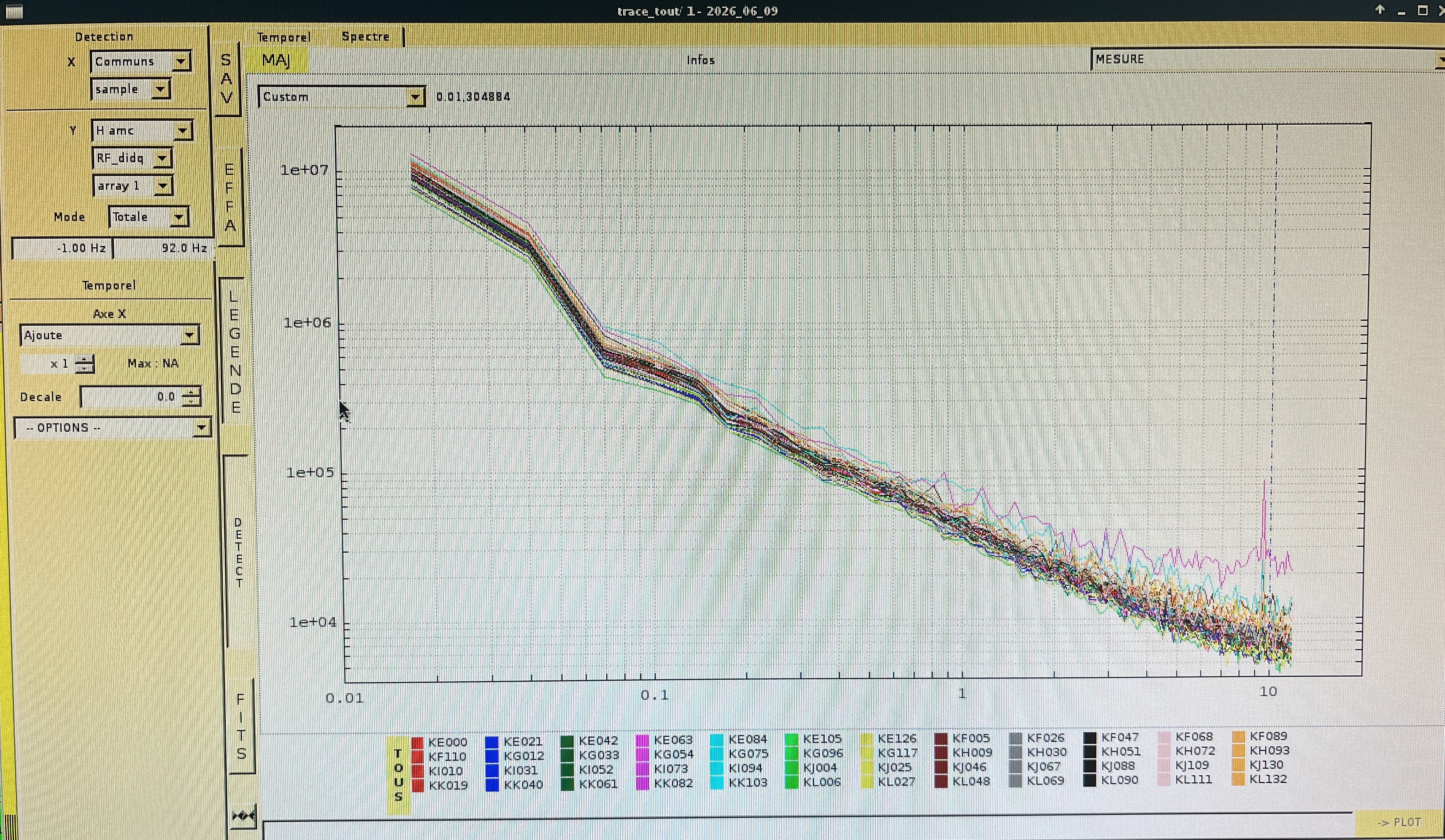Open the FITS side panel
1445x840 pixels.
(241, 726)
